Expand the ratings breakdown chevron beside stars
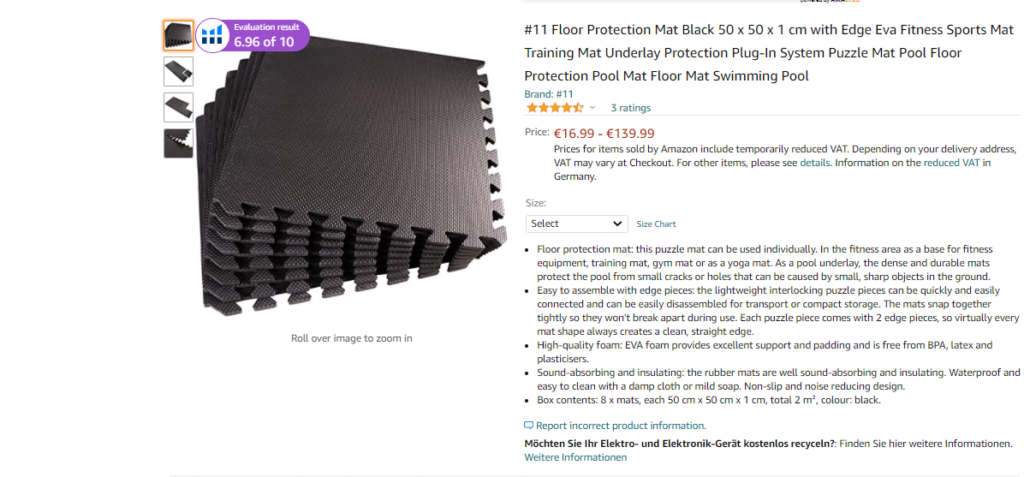Viewport: 1024px width, 477px height. point(592,108)
